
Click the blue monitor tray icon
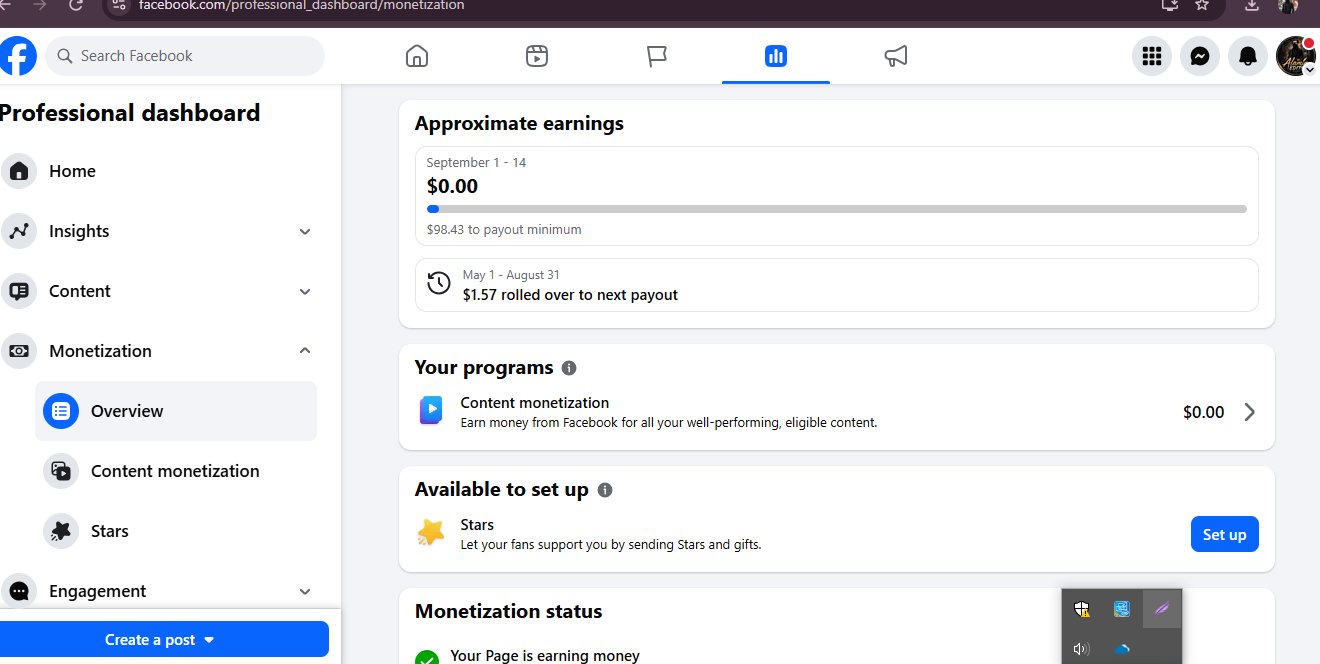[x=1122, y=608]
